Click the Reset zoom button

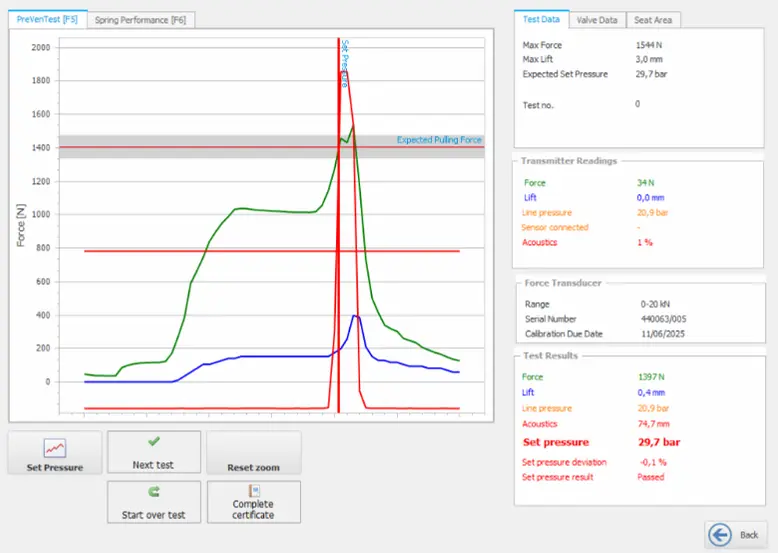[x=254, y=452]
